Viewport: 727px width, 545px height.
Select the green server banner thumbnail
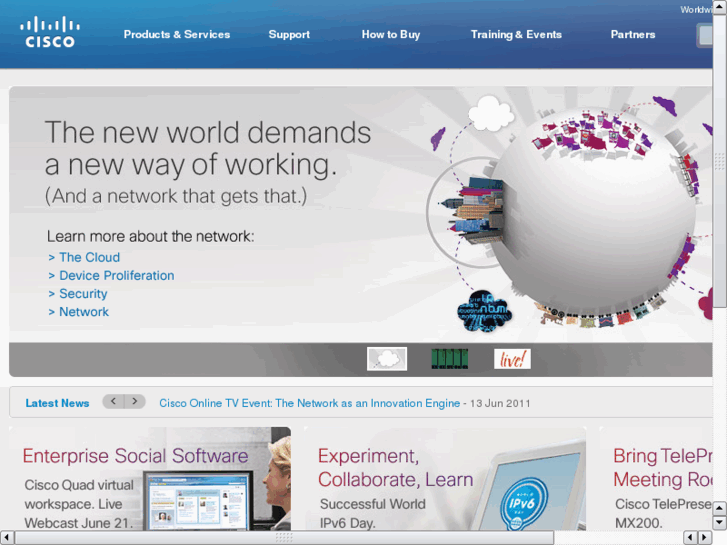[x=449, y=359]
